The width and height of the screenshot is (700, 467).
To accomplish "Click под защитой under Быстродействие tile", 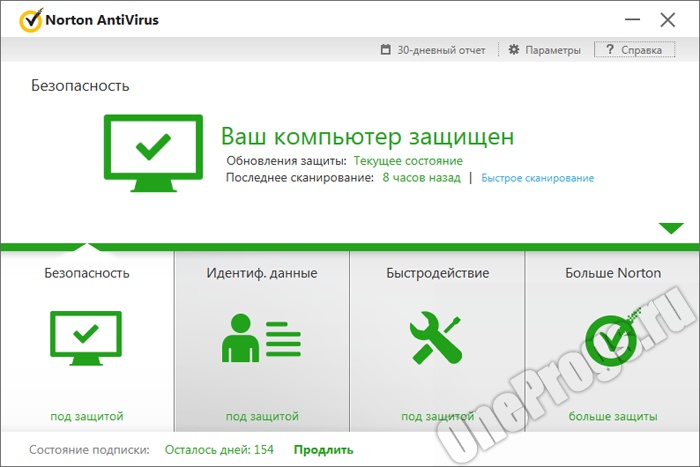I will point(438,416).
